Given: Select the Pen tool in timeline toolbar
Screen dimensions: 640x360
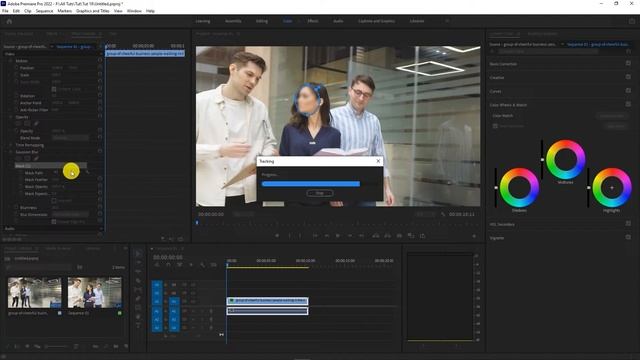Looking at the screenshot, I should 138,299.
